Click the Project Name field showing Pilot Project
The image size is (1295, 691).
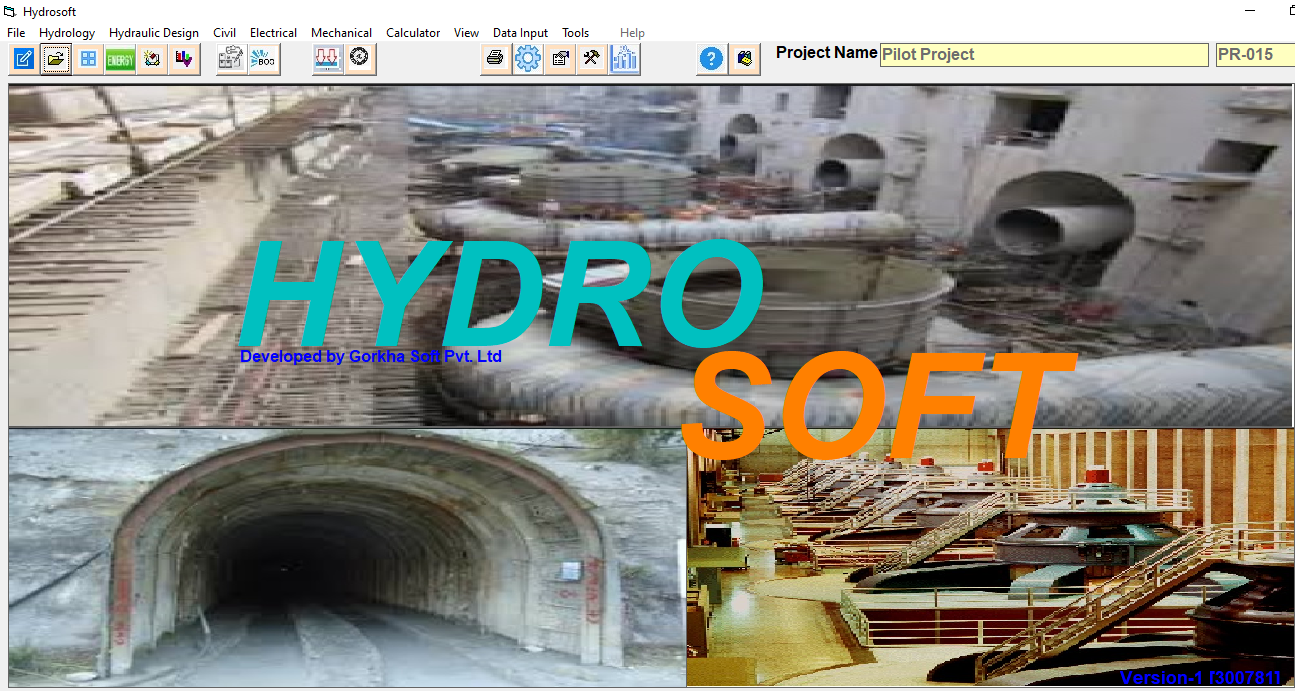tap(1044, 55)
